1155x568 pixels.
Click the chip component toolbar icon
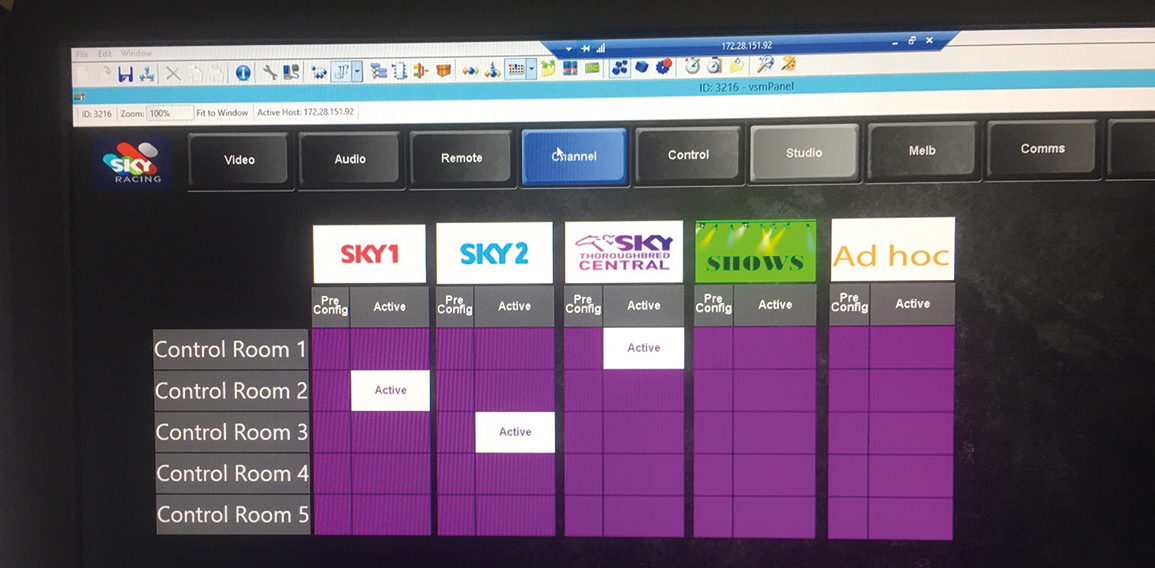click(399, 71)
